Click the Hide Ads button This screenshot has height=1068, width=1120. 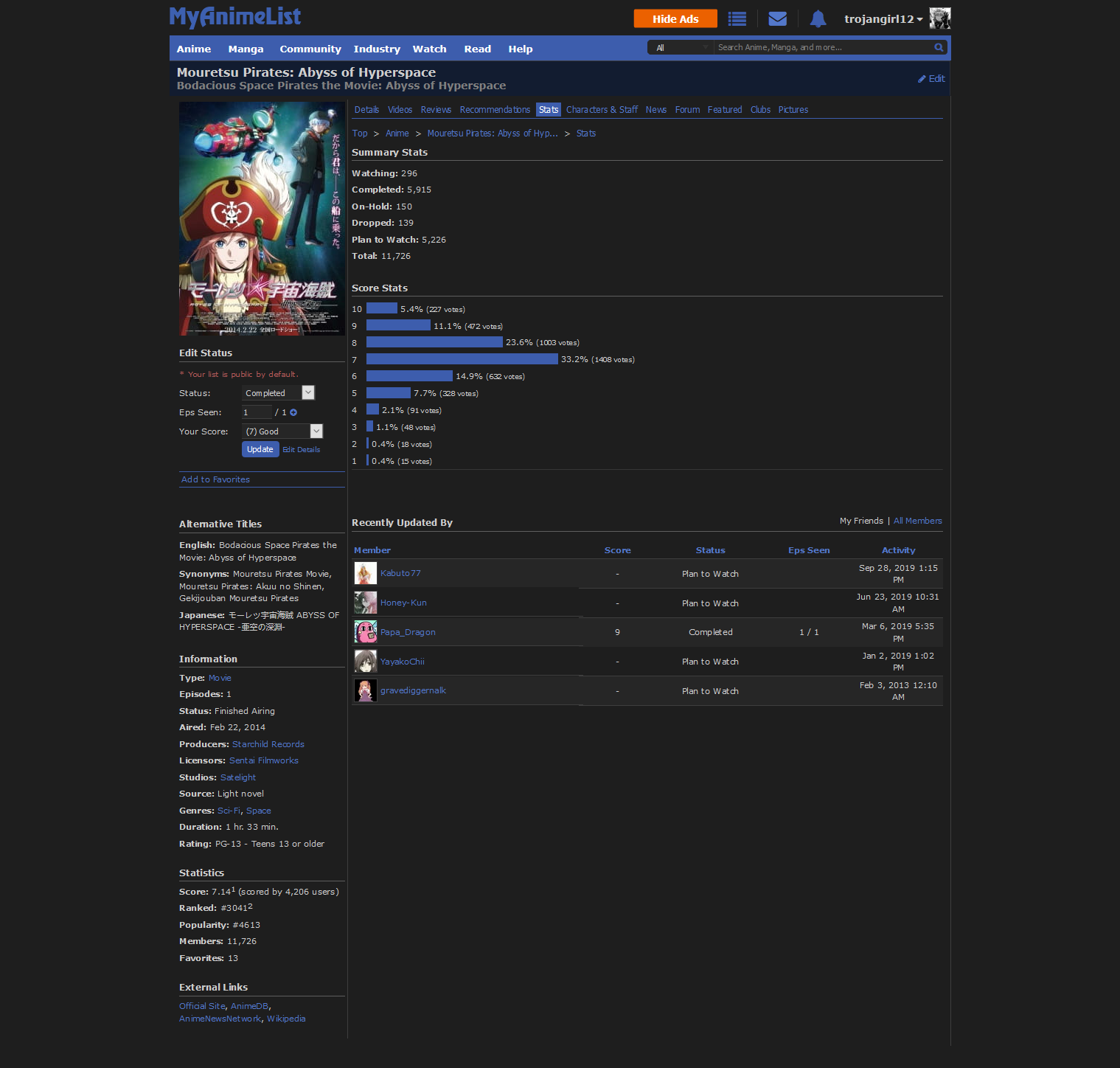click(675, 19)
